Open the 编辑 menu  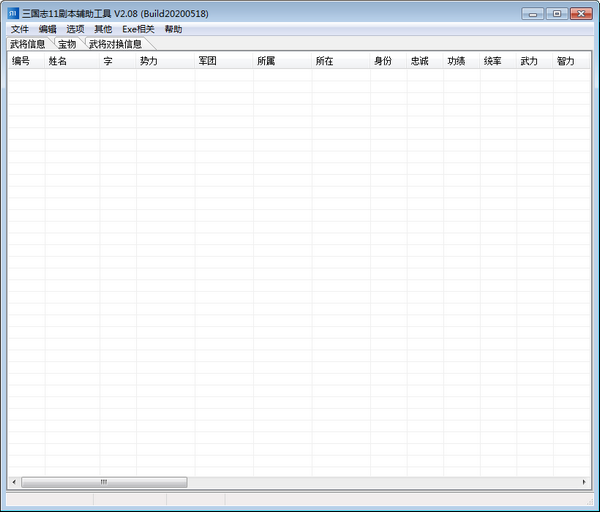pyautogui.click(x=47, y=29)
